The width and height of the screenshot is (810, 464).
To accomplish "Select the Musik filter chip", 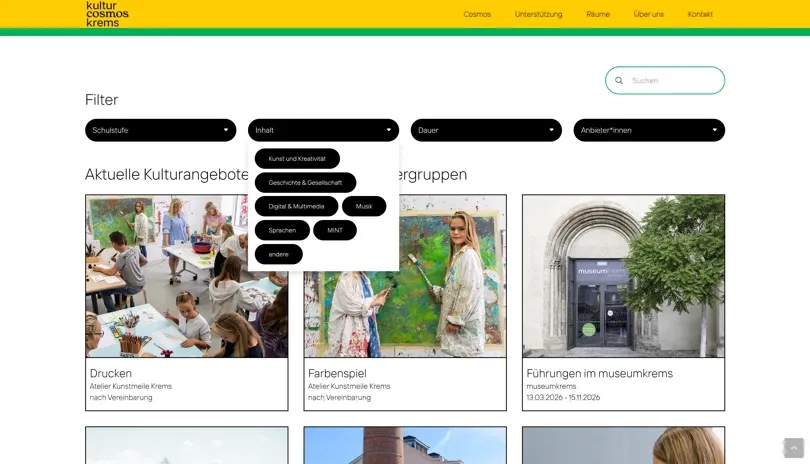I will [x=364, y=206].
